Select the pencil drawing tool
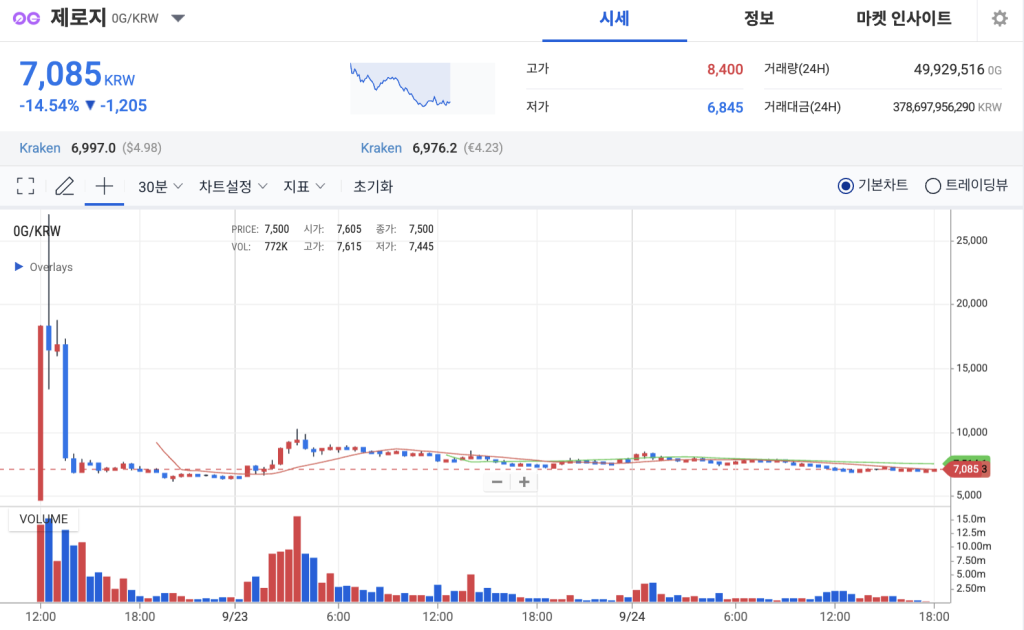This screenshot has width=1024, height=630. point(64,185)
